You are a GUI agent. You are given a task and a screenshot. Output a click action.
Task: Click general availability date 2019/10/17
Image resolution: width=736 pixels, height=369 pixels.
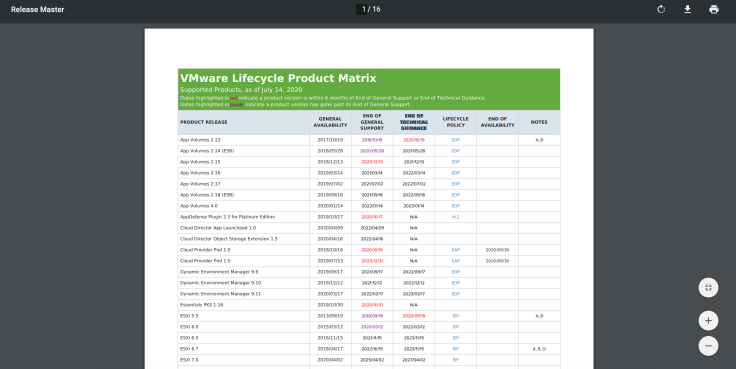point(330,217)
